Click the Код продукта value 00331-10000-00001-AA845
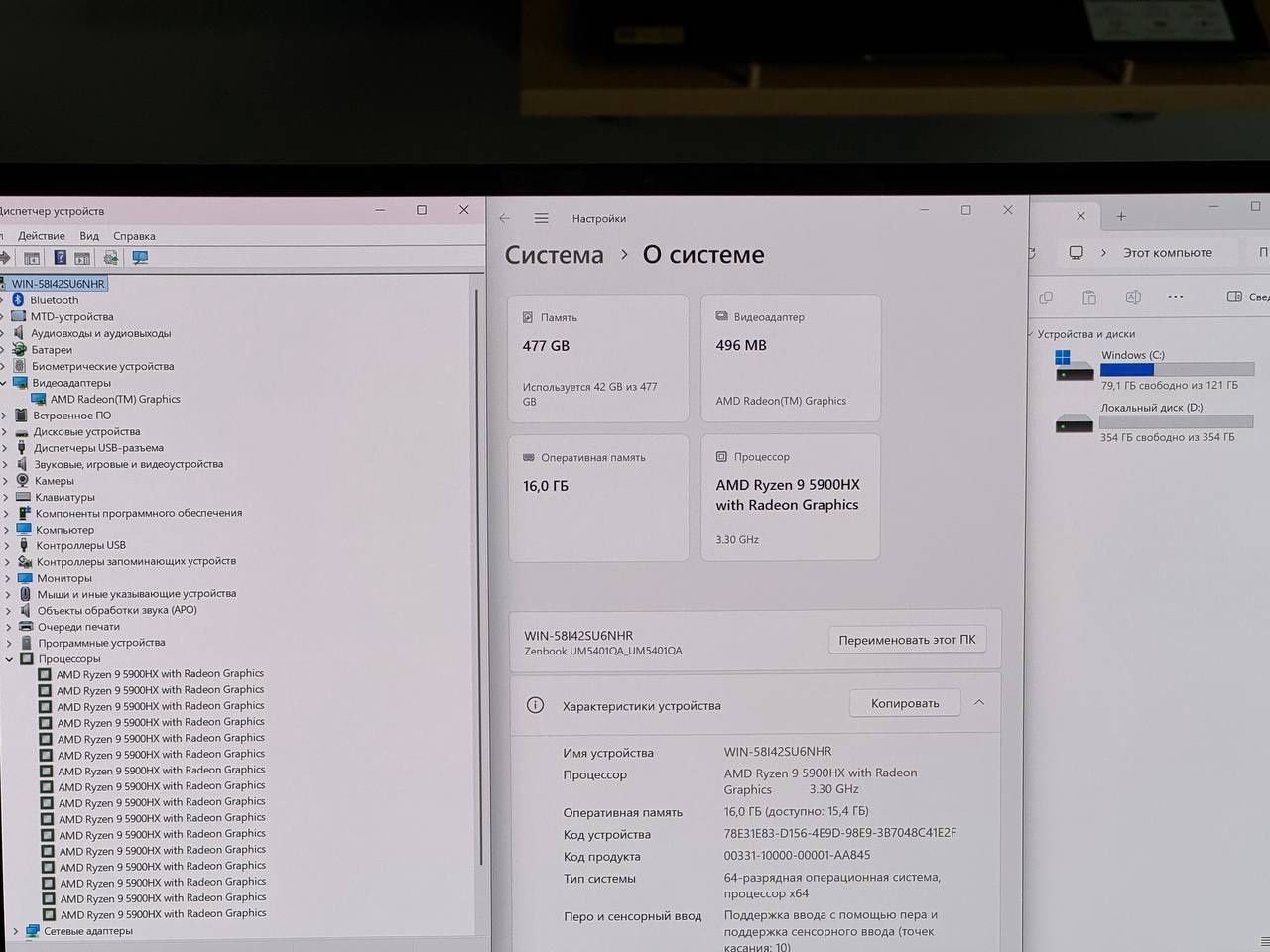The image size is (1270, 952). (797, 855)
